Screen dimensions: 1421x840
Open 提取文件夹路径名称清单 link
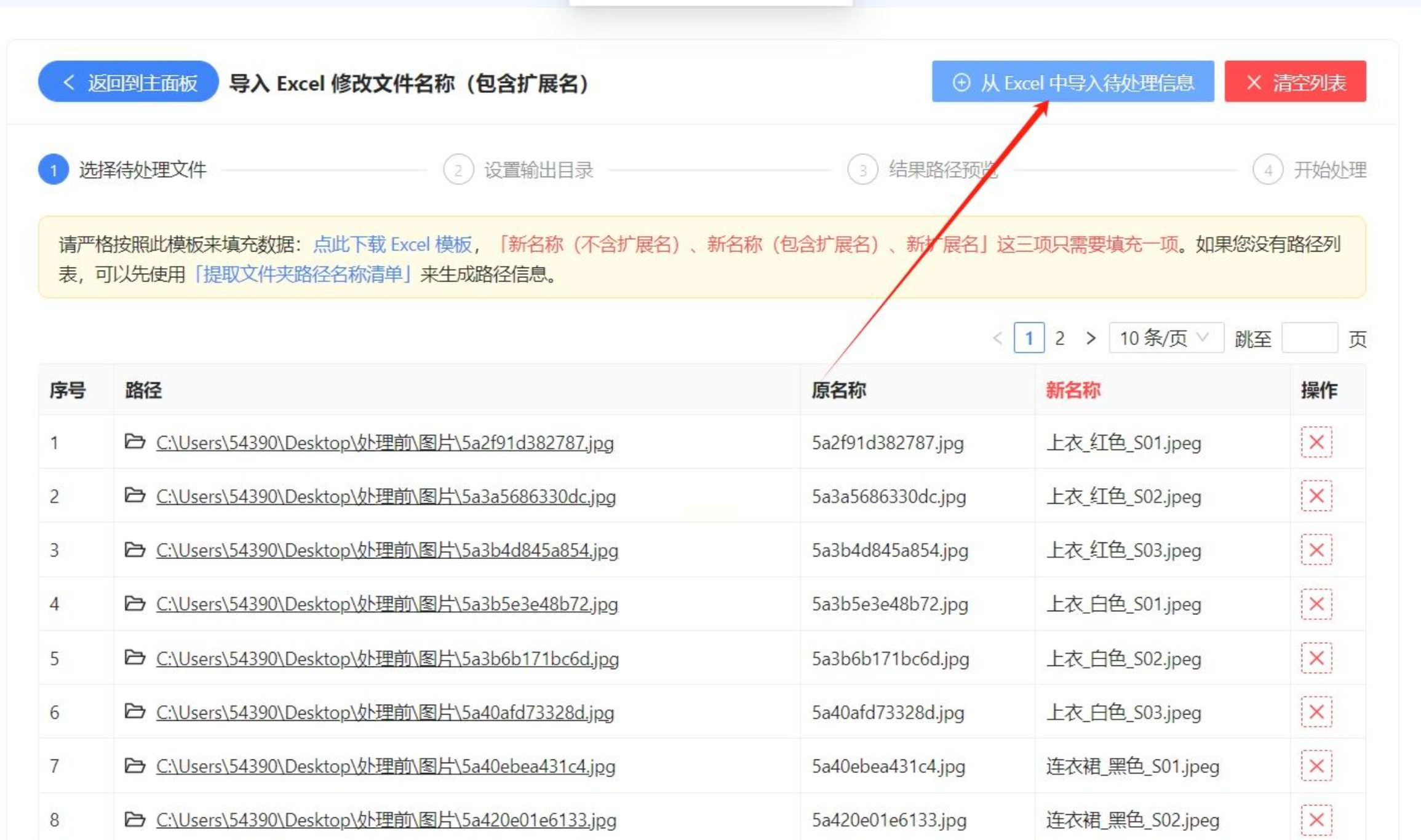tap(301, 274)
